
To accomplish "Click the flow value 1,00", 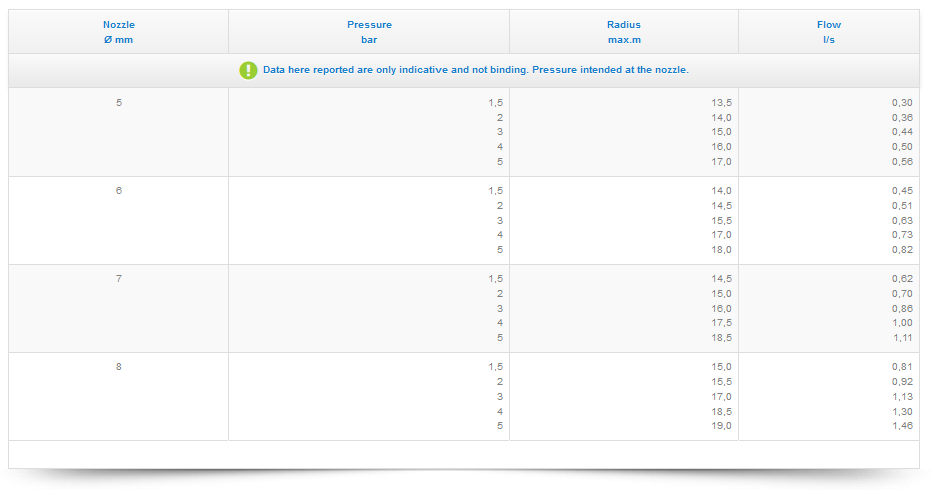I will 902,323.
